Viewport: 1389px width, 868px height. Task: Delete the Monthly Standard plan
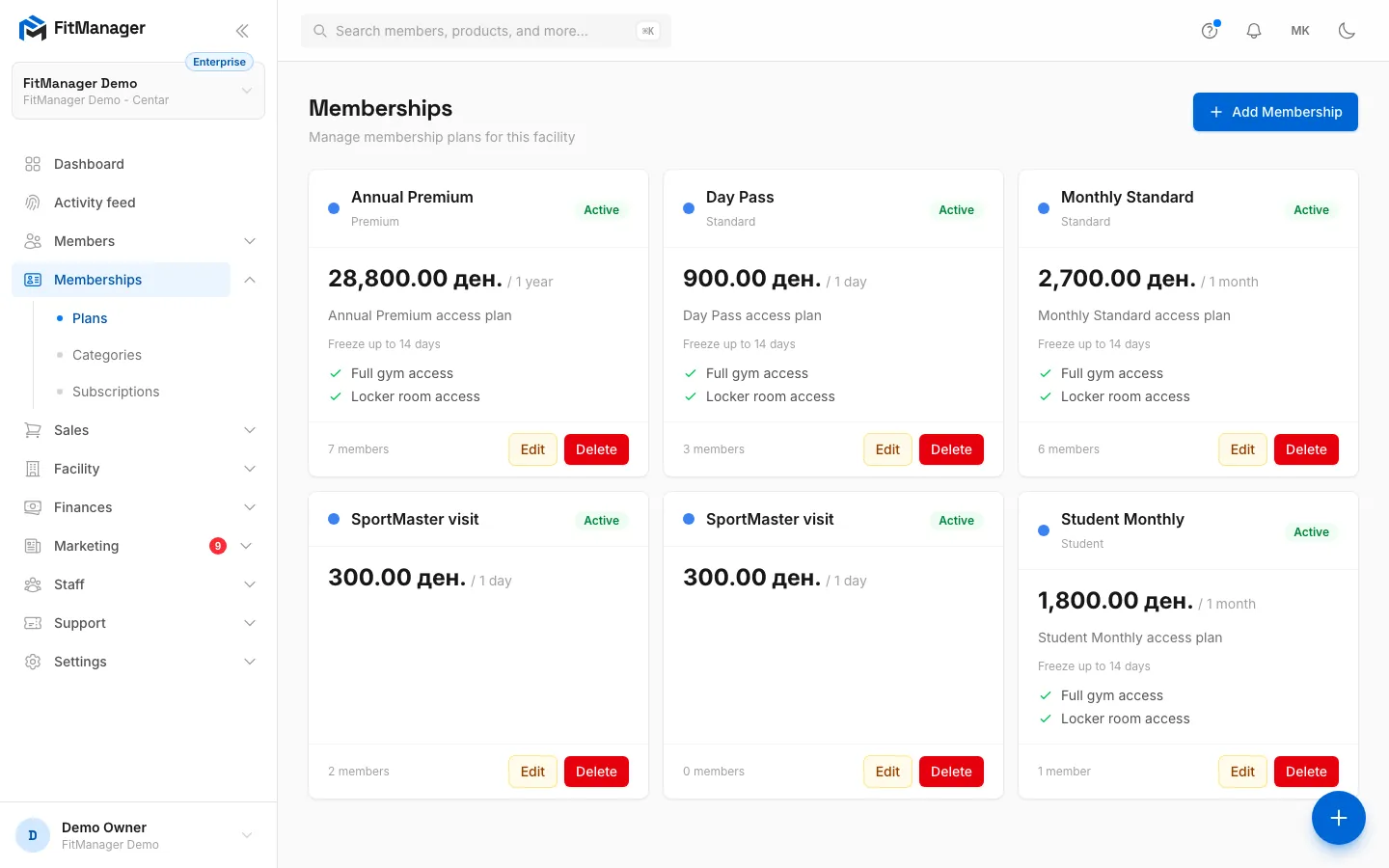(1306, 449)
